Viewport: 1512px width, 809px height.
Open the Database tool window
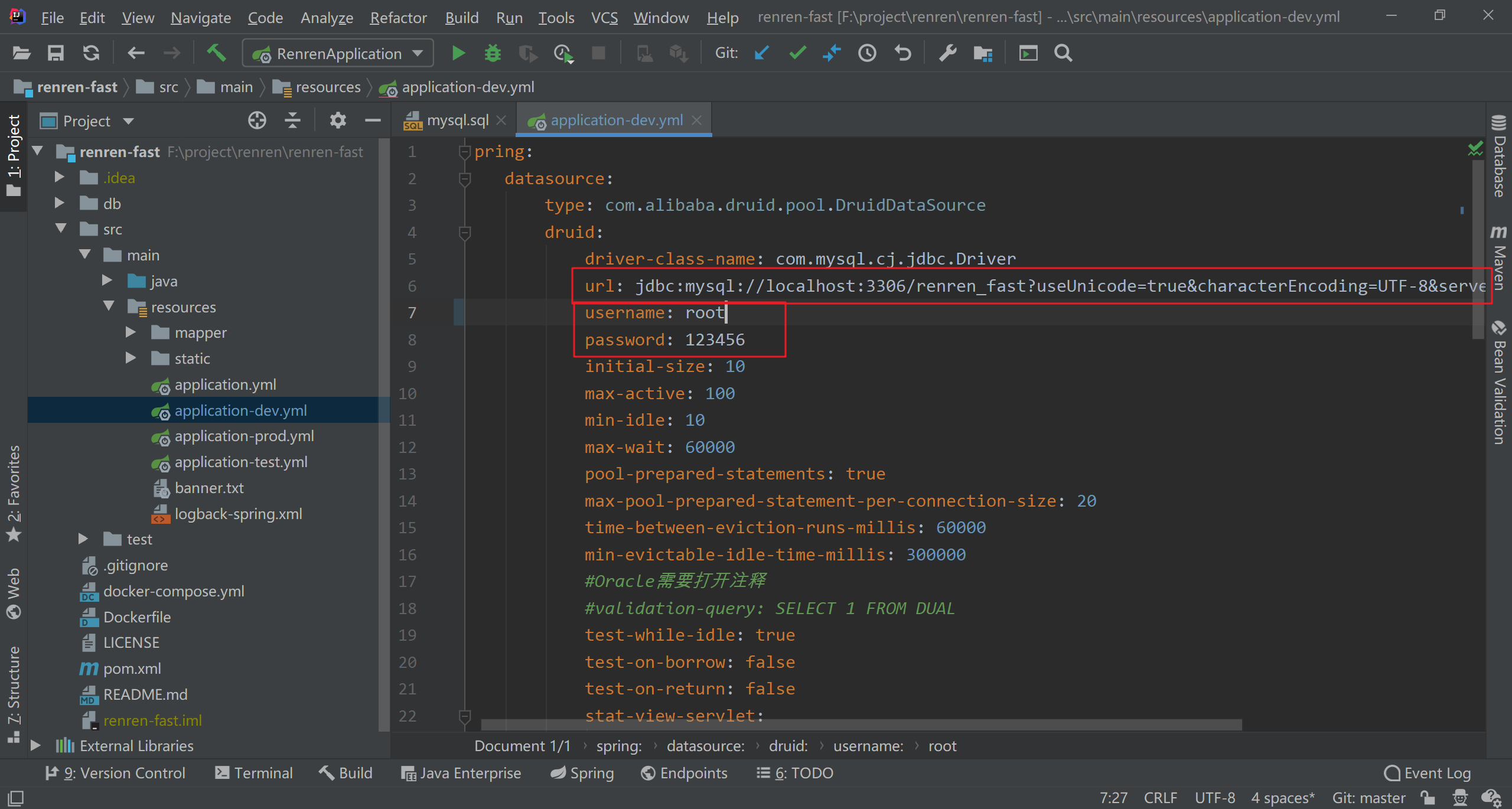click(x=1499, y=156)
